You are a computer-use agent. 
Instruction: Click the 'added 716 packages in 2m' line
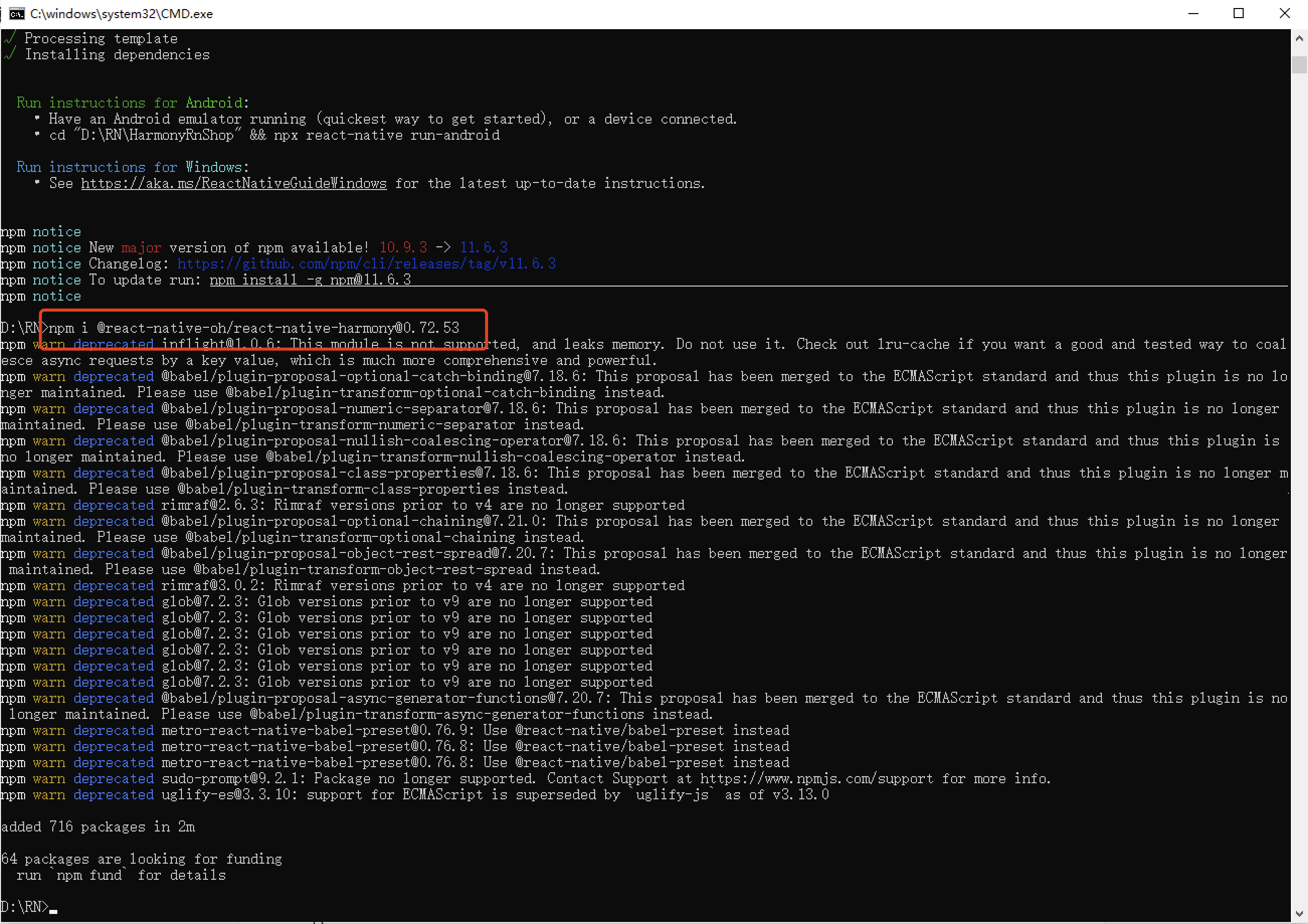[x=98, y=826]
